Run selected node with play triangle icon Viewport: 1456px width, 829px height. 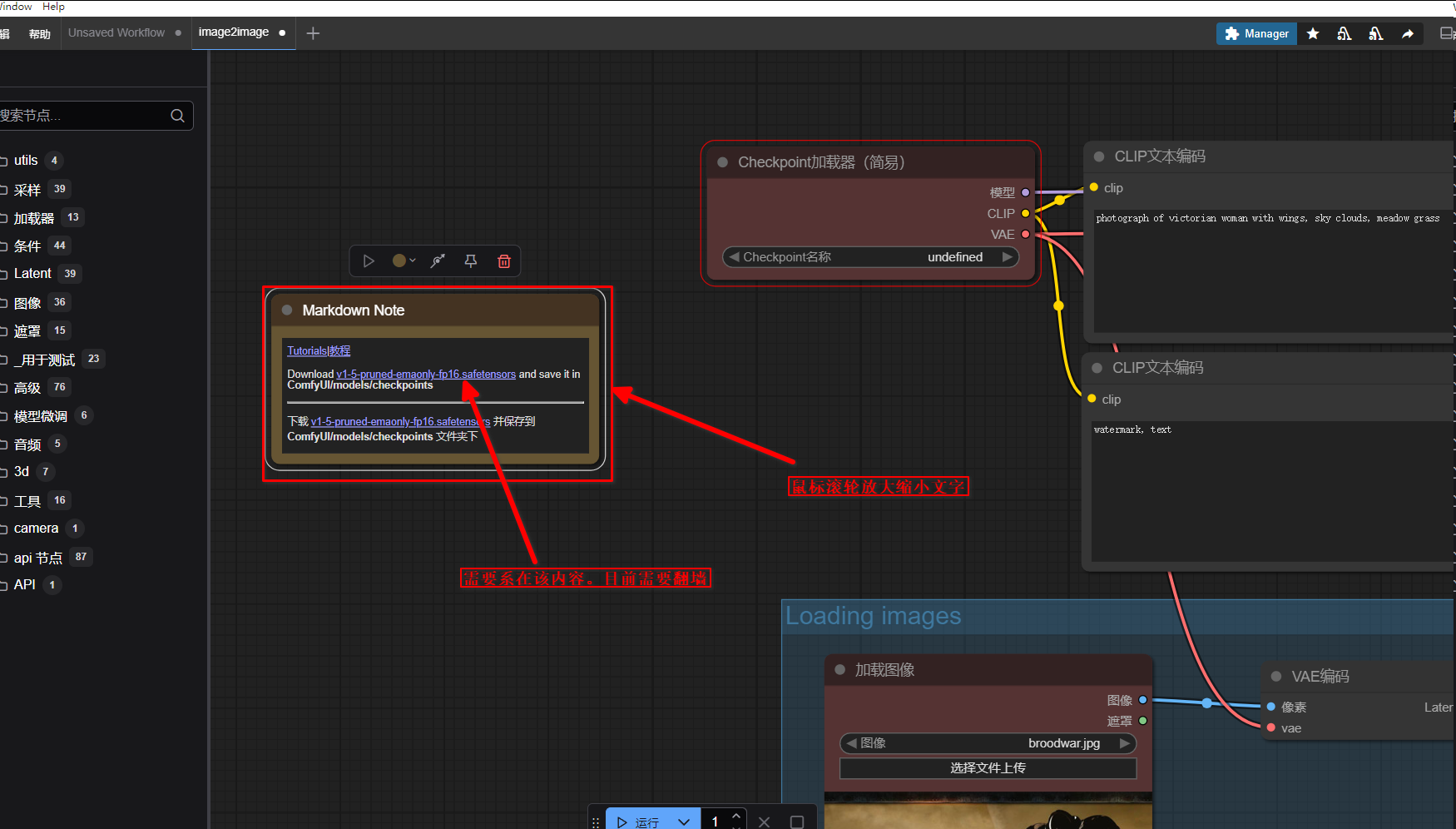(x=369, y=261)
